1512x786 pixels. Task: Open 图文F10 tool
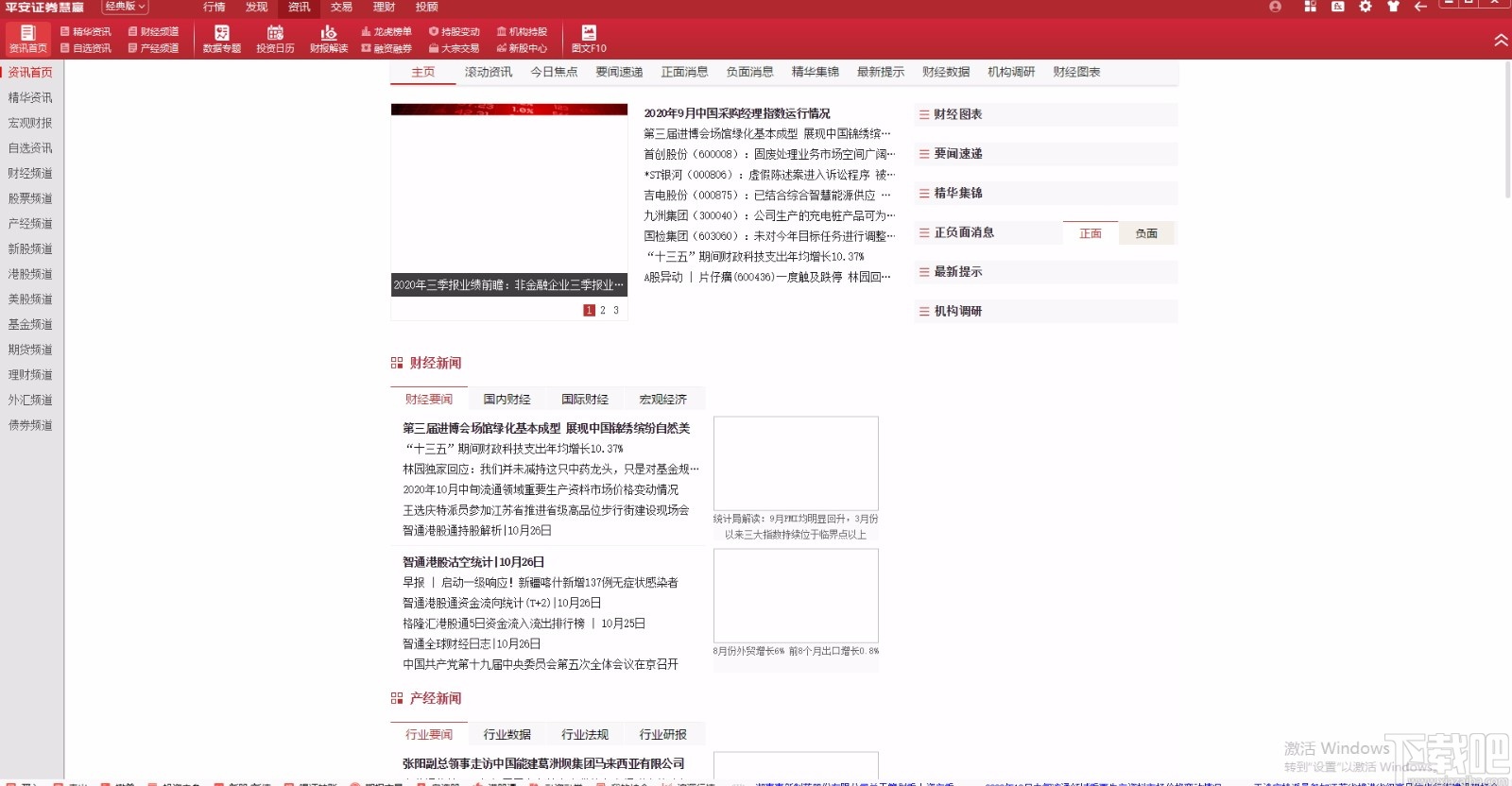589,40
